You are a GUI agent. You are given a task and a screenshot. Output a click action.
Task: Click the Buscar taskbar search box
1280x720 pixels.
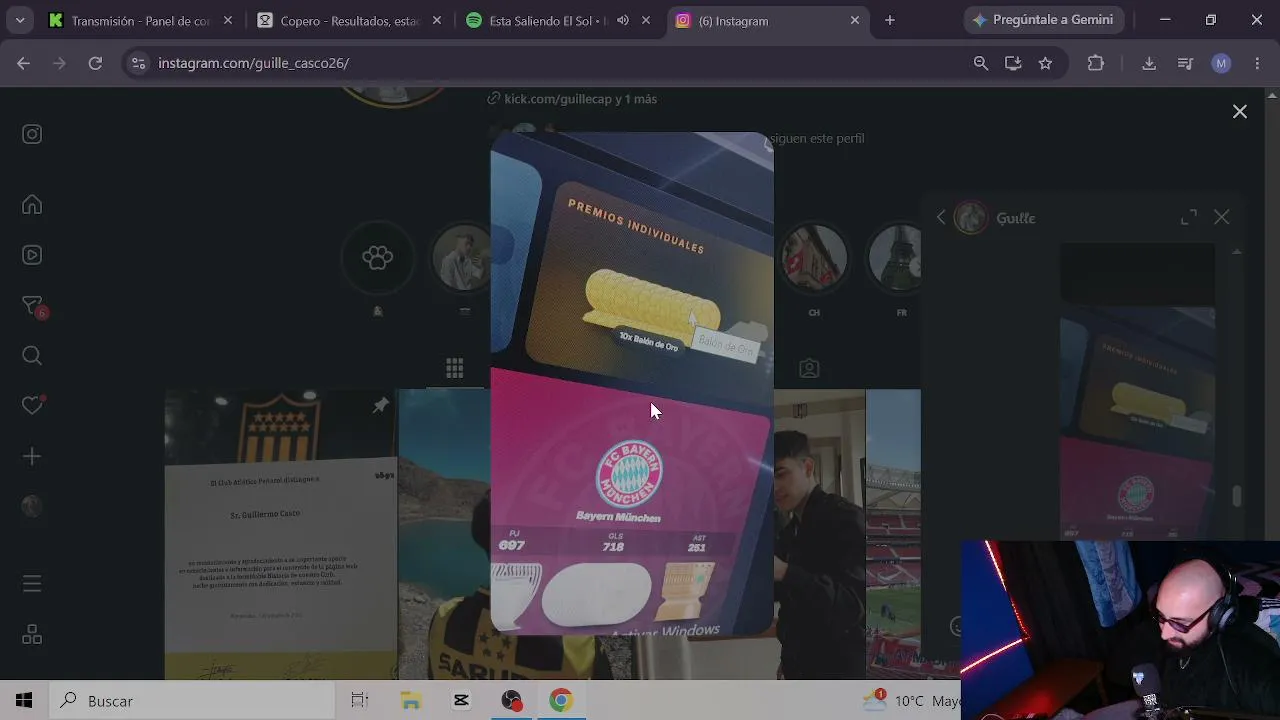pyautogui.click(x=191, y=701)
